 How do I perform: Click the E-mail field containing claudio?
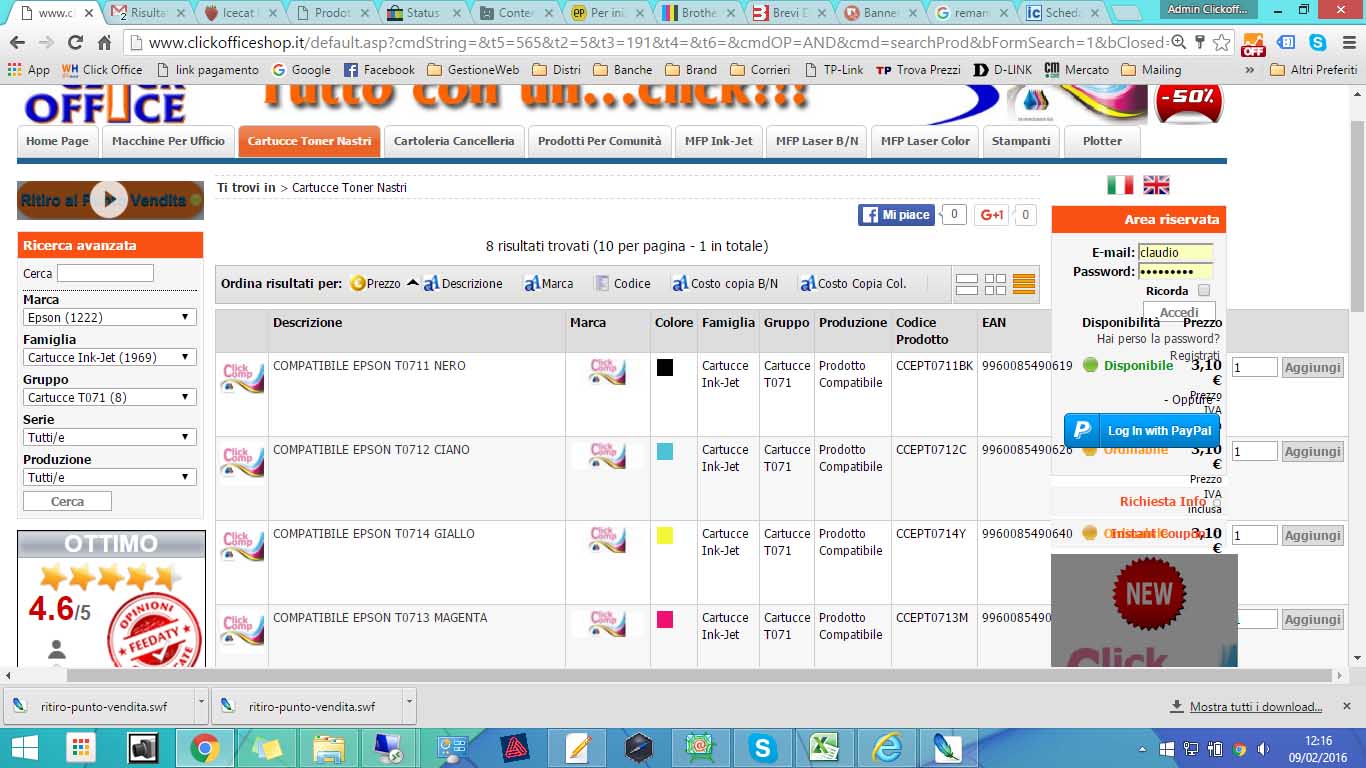click(x=1176, y=253)
